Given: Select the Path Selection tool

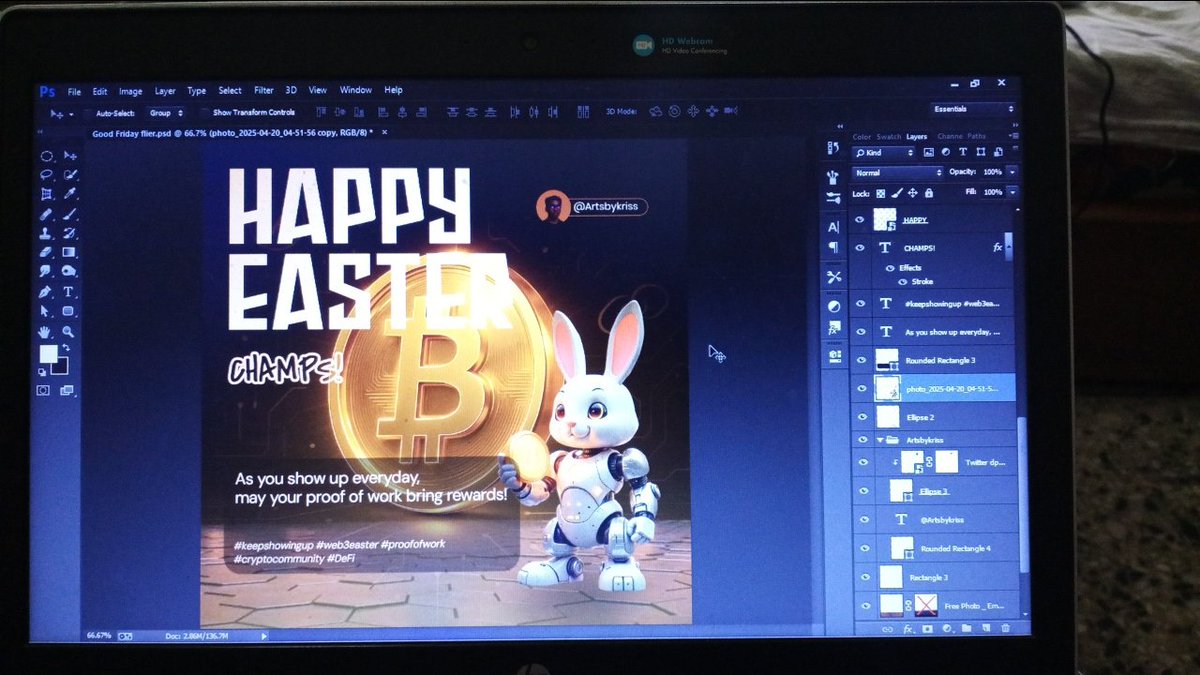Looking at the screenshot, I should coord(46,311).
